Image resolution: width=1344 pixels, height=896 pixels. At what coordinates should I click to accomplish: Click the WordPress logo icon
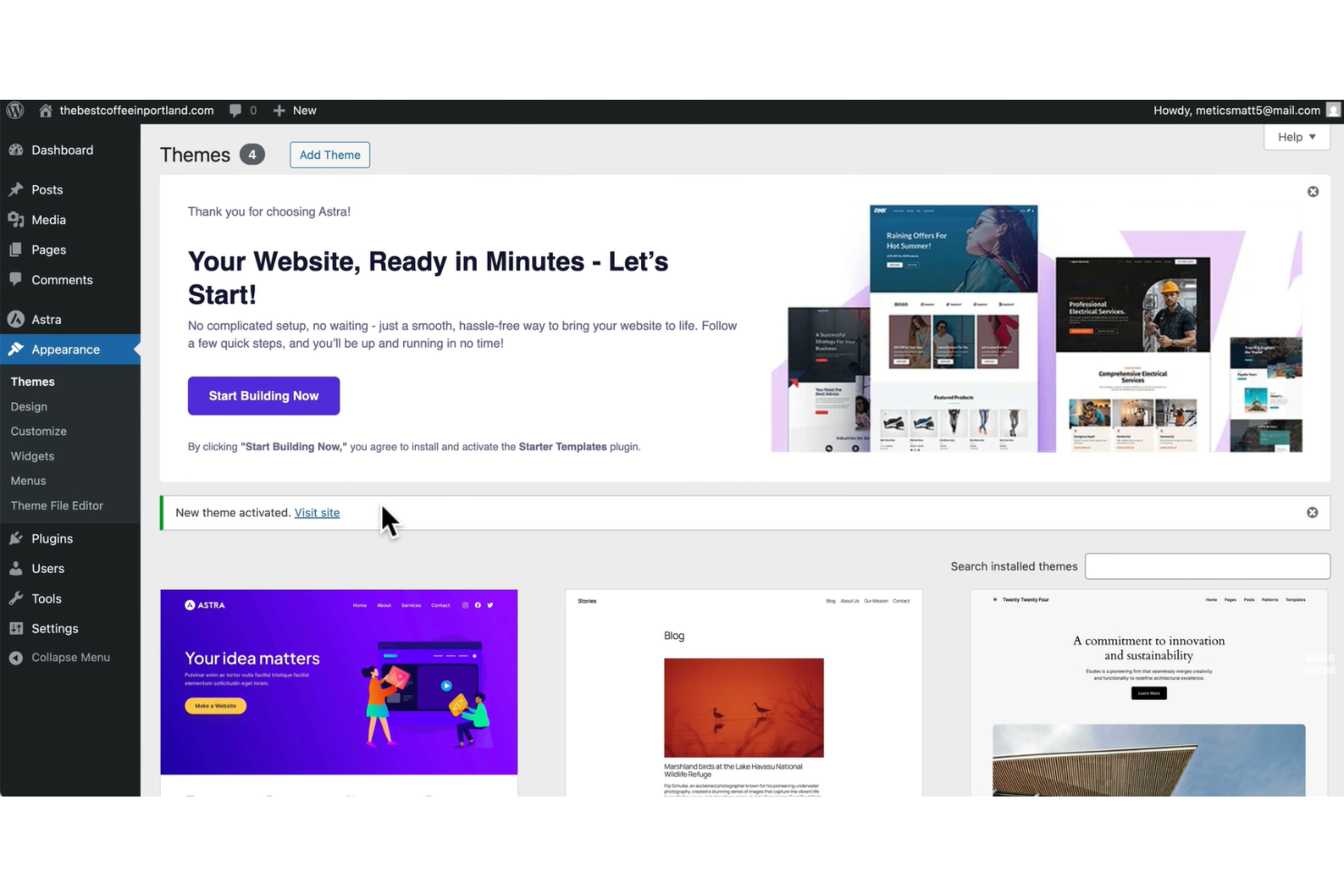pos(15,110)
